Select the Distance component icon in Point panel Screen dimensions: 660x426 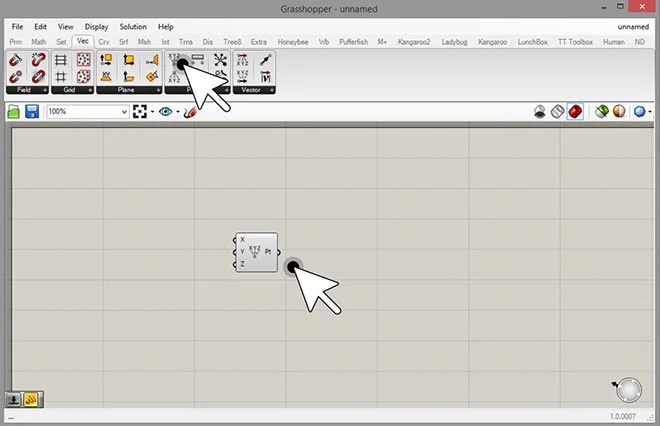coord(197,60)
